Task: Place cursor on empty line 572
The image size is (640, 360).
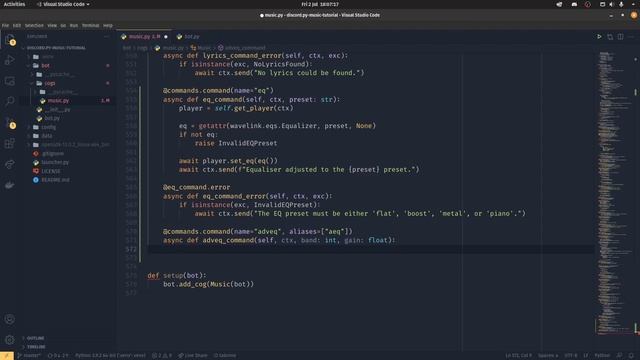Action: (x=371, y=249)
